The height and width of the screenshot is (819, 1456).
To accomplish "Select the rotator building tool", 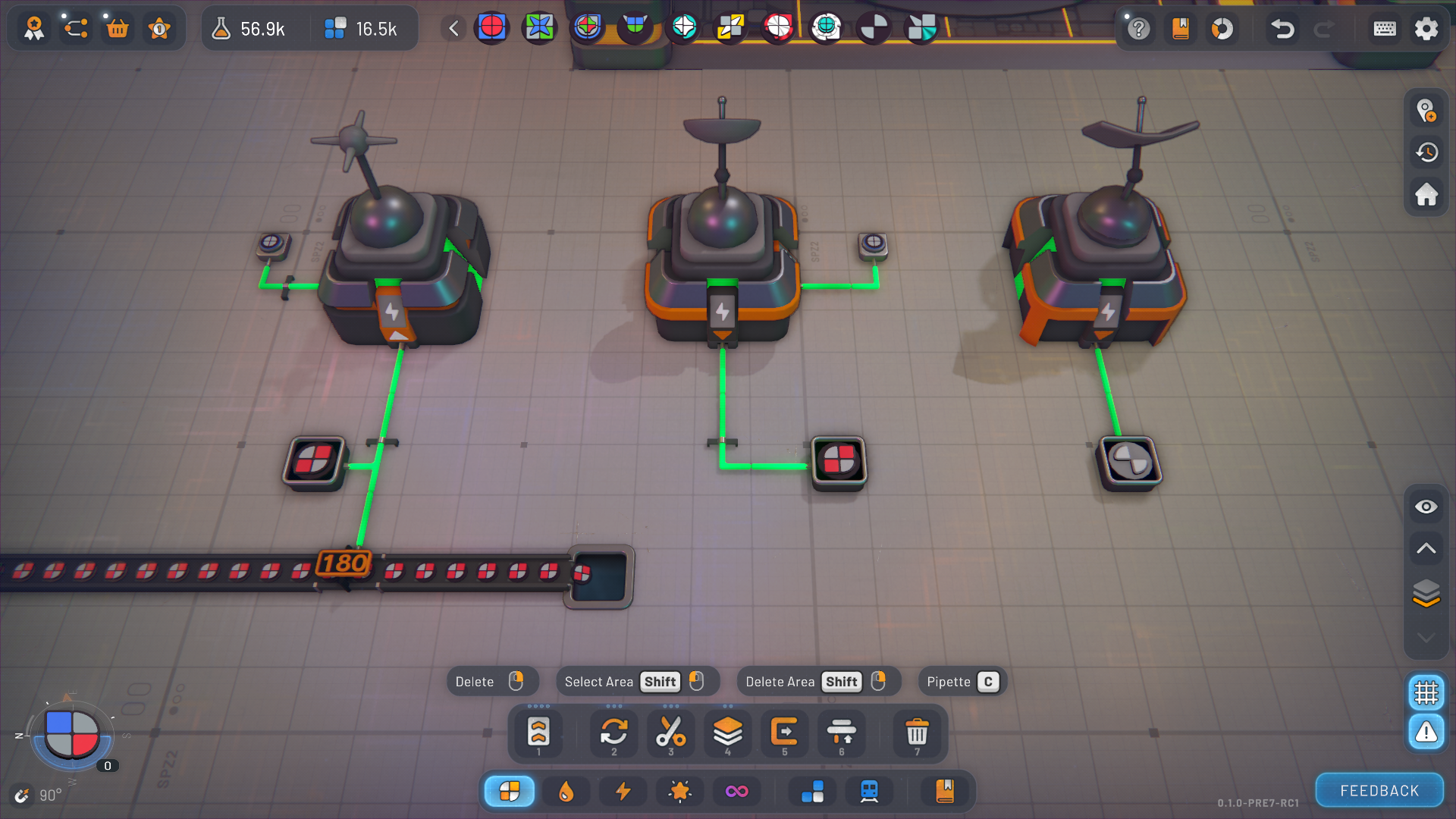I will pyautogui.click(x=613, y=733).
